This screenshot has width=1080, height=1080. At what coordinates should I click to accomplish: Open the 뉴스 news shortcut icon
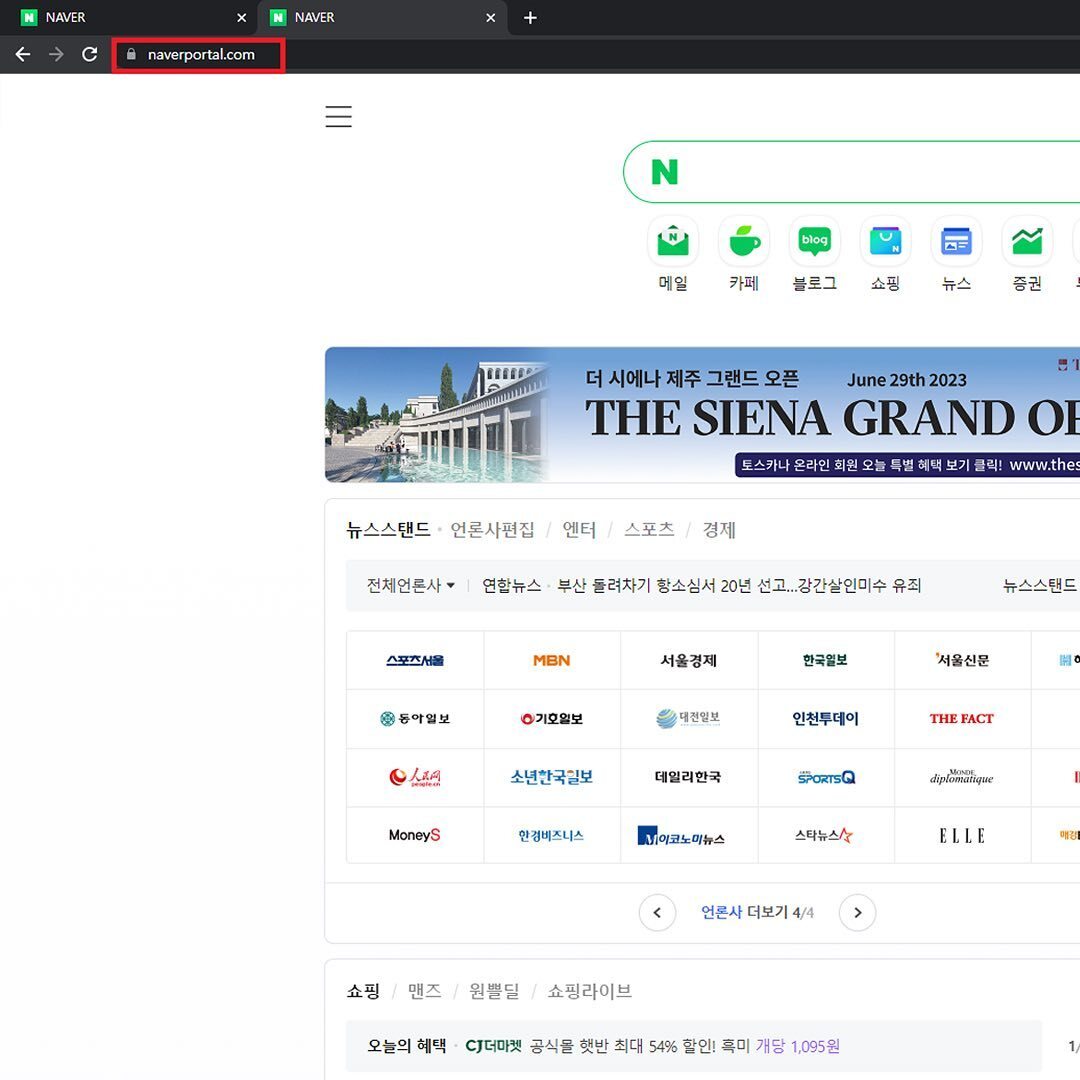pyautogui.click(x=957, y=241)
